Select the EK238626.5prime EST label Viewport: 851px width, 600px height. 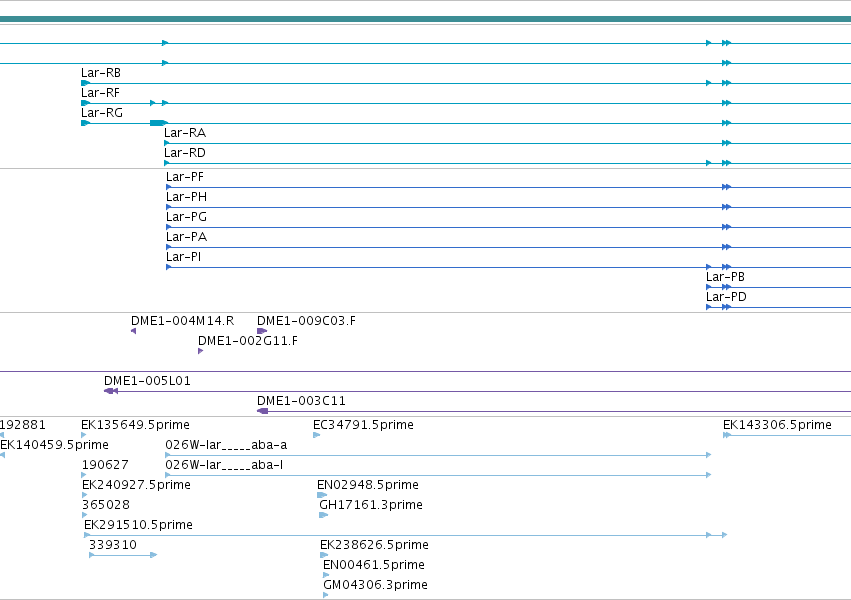click(374, 546)
